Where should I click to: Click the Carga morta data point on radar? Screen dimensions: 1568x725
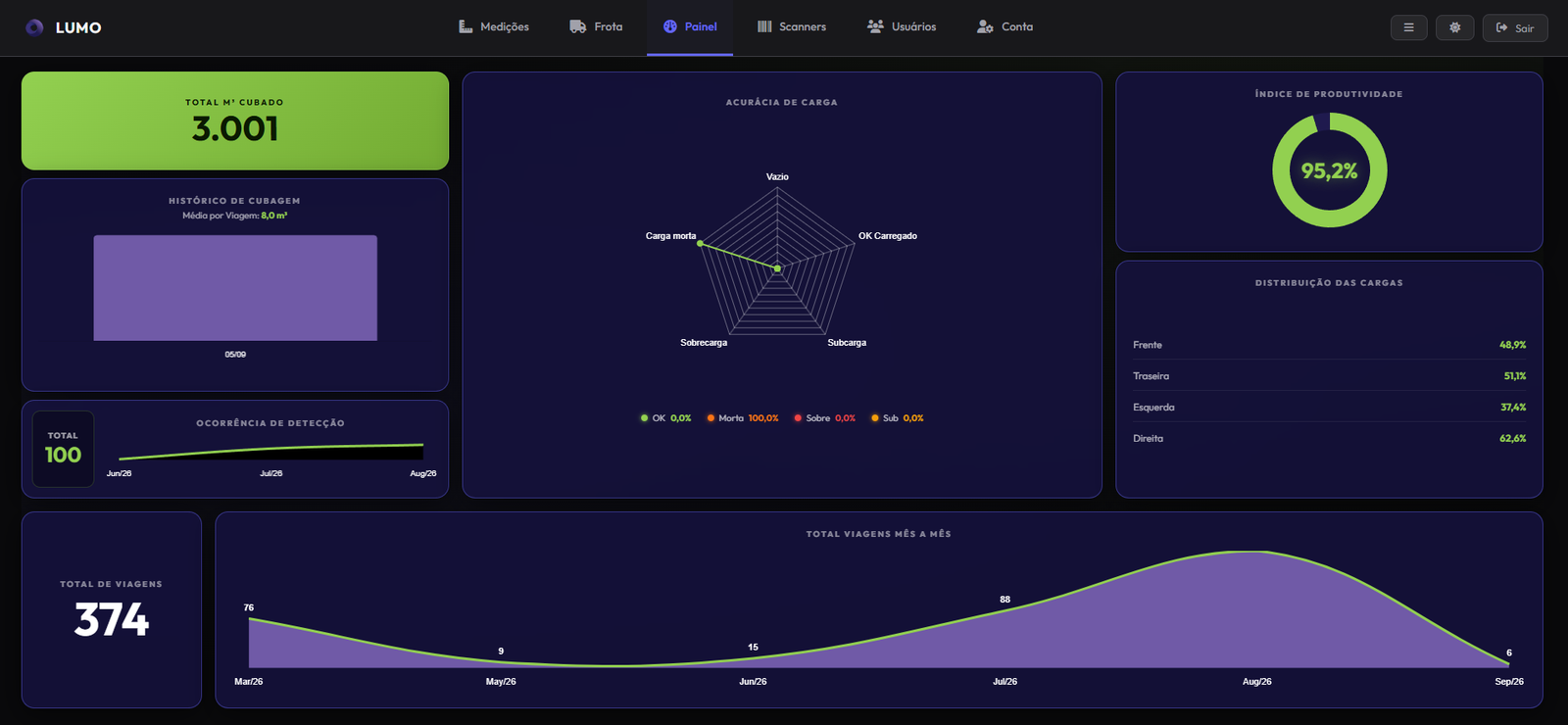point(700,243)
